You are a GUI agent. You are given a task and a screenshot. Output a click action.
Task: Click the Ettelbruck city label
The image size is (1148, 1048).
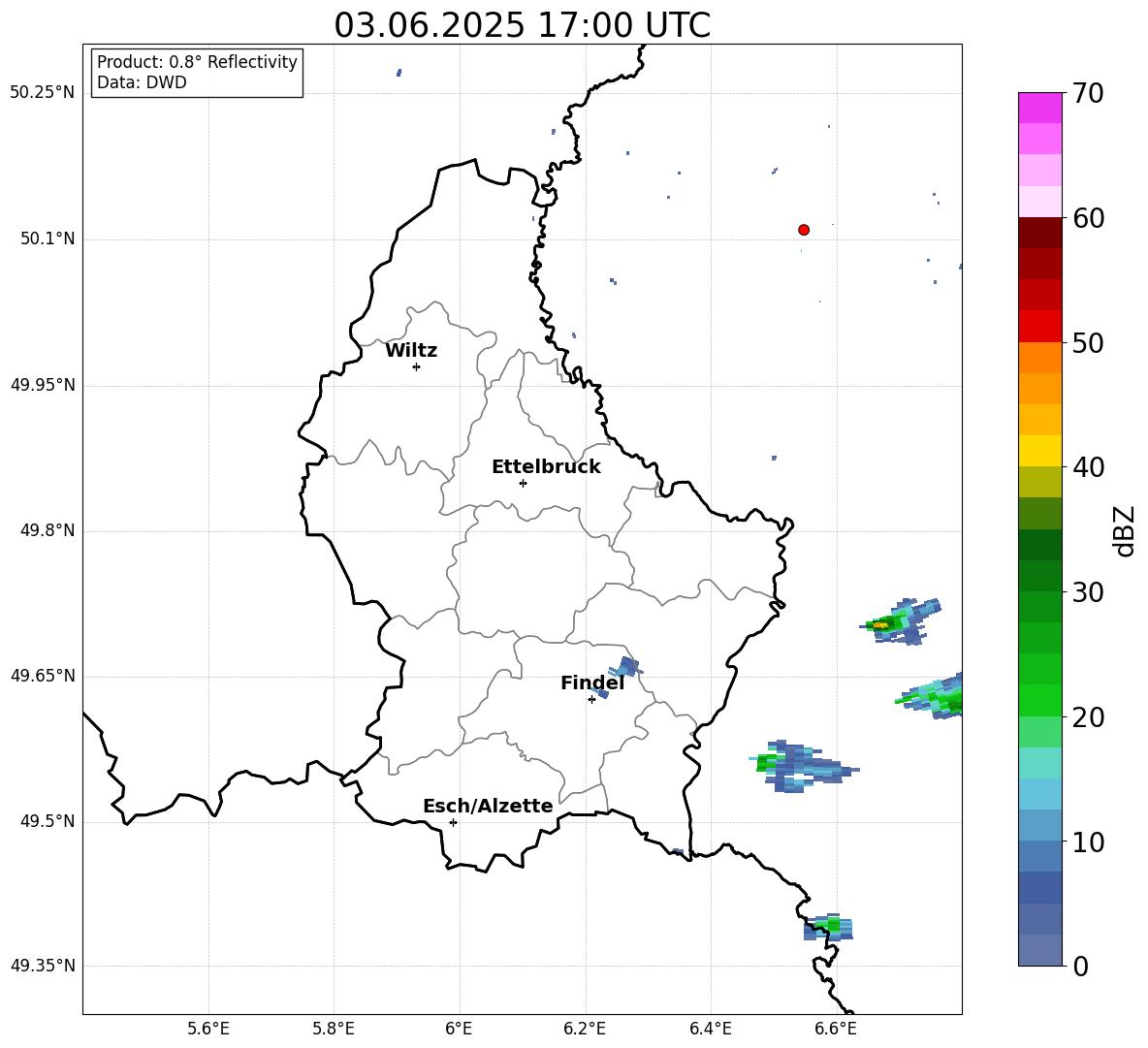click(x=546, y=467)
